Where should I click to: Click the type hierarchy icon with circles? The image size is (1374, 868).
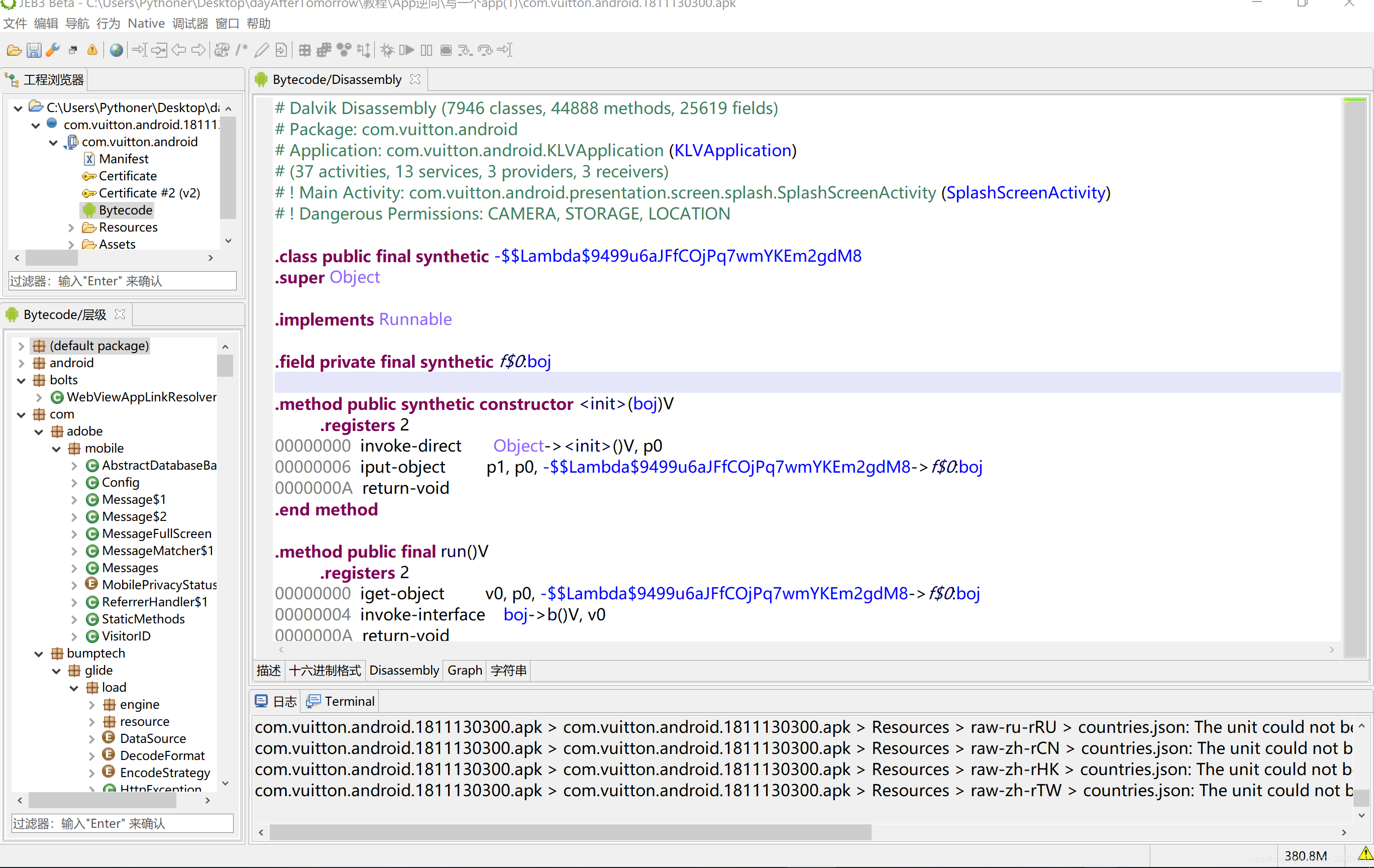click(x=344, y=50)
